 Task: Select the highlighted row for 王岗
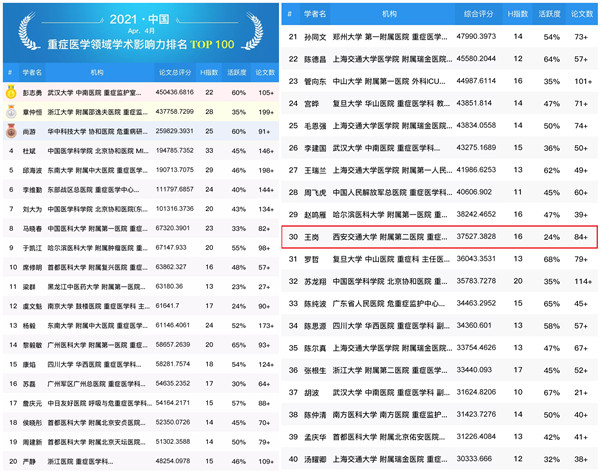tap(440, 237)
